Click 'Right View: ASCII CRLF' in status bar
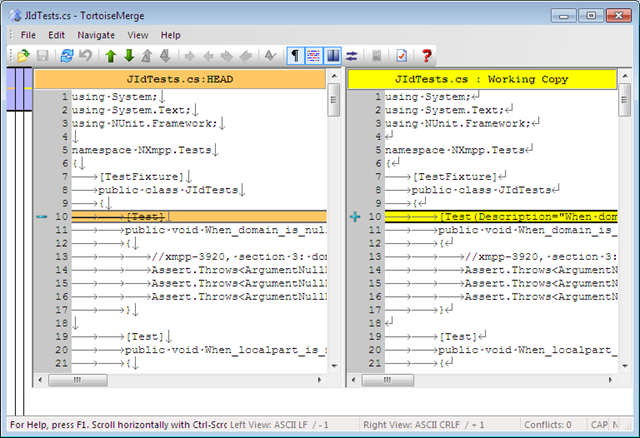Viewport: 640px width, 438px height. coord(411,425)
